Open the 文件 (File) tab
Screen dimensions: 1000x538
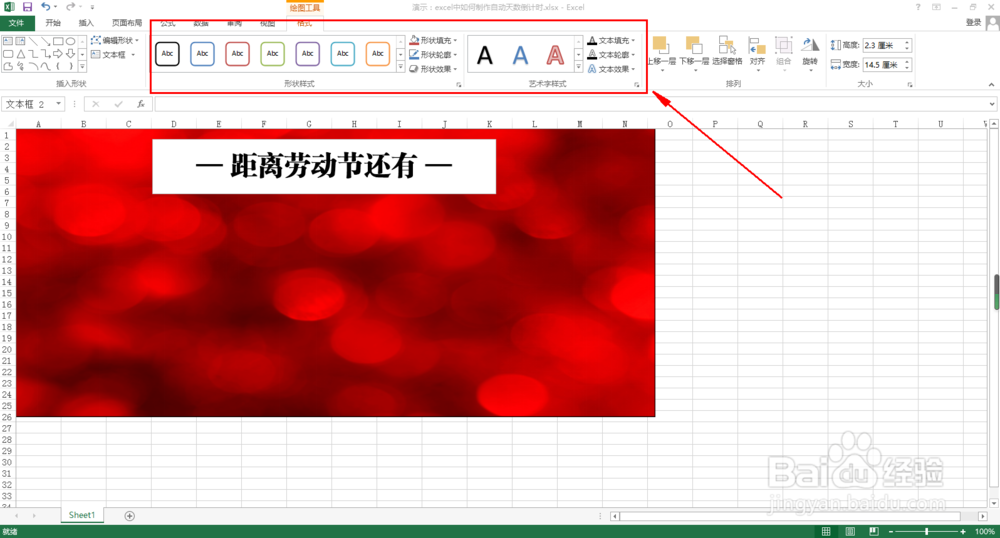[x=17, y=23]
